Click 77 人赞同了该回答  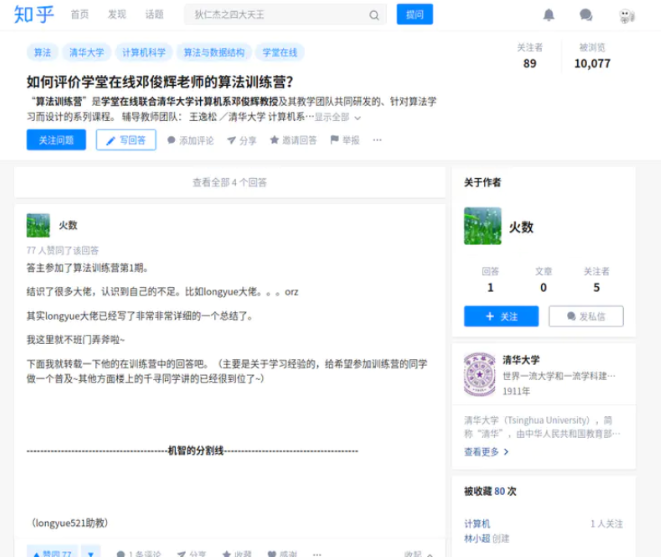pyautogui.click(x=62, y=251)
